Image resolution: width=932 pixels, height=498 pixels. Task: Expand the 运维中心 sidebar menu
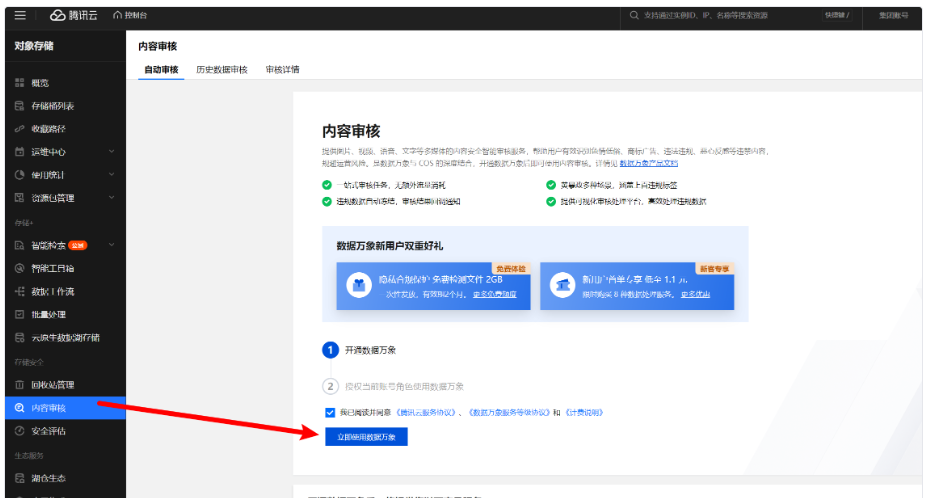[65, 152]
